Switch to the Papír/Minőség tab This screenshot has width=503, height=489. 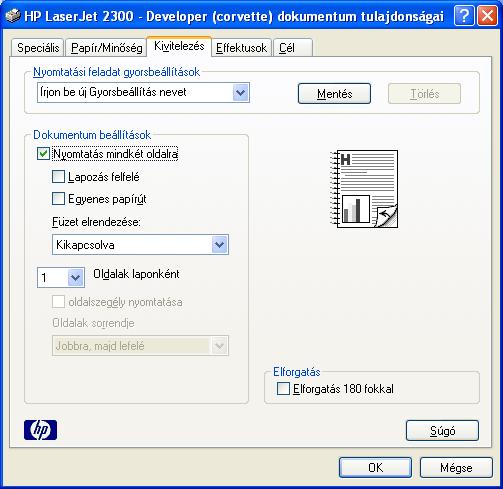107,48
